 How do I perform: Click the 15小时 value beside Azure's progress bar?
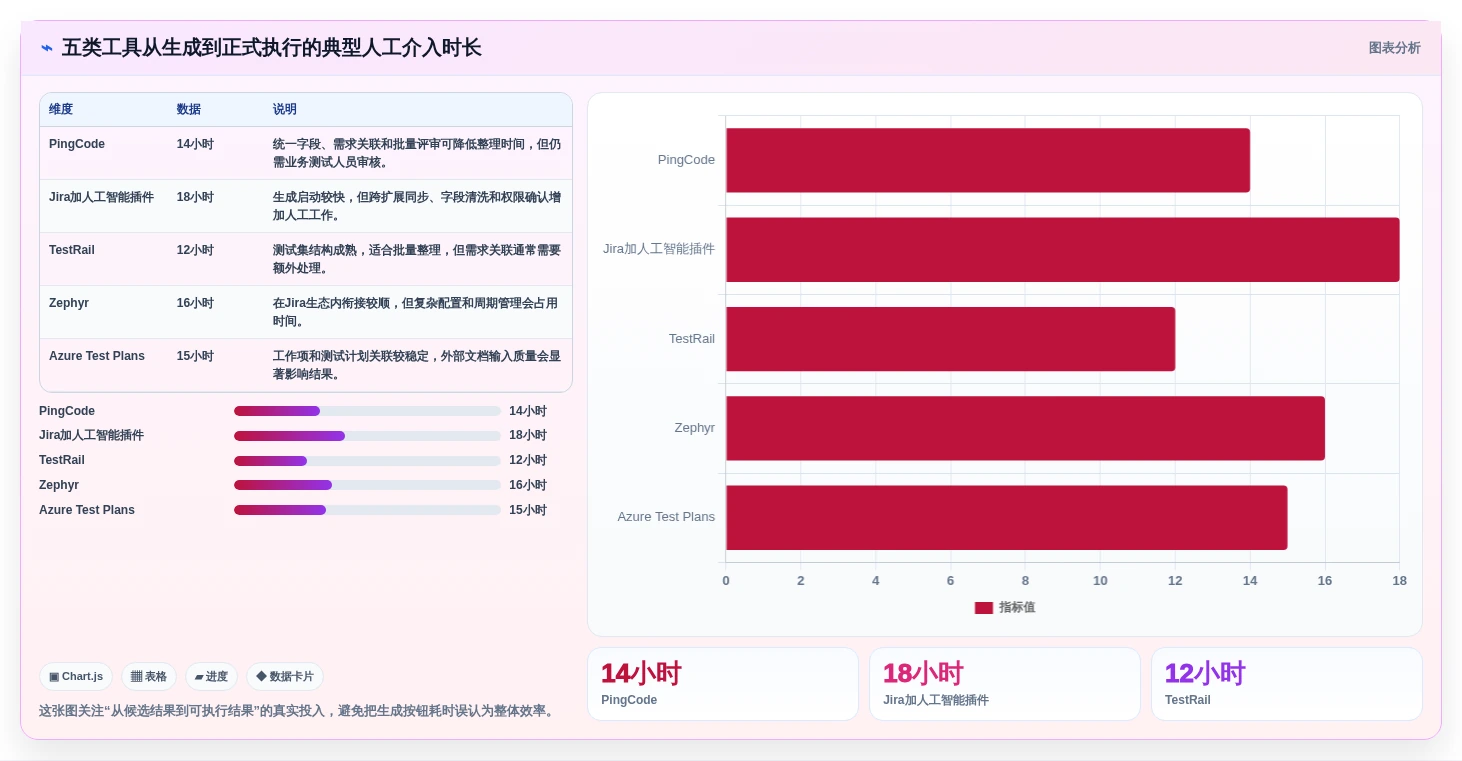point(528,510)
